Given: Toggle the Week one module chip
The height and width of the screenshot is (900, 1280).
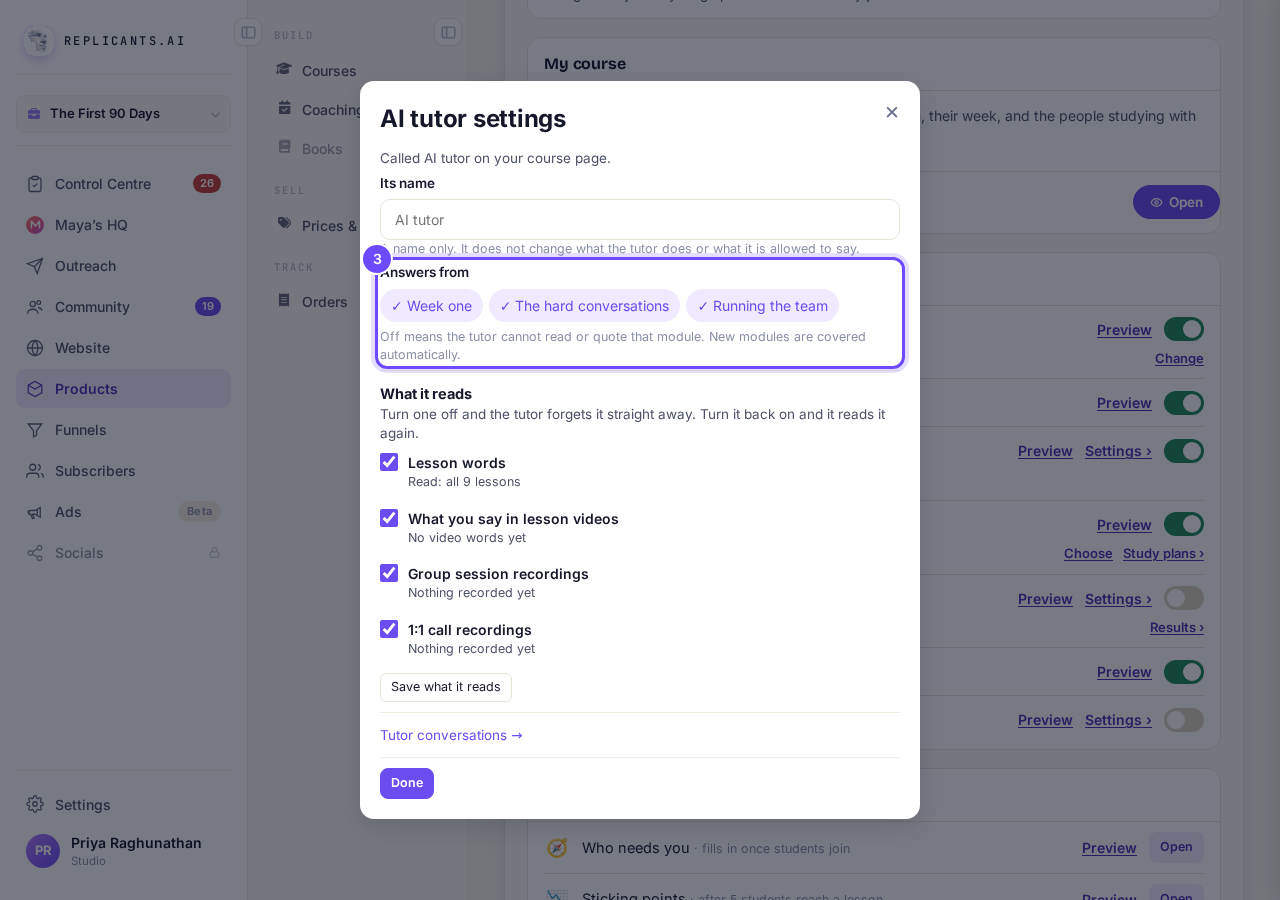Looking at the screenshot, I should pos(431,306).
